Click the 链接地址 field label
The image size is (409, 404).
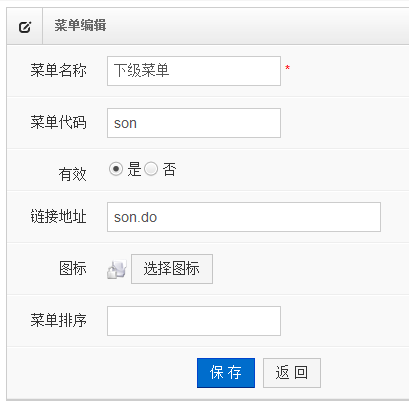[59, 217]
